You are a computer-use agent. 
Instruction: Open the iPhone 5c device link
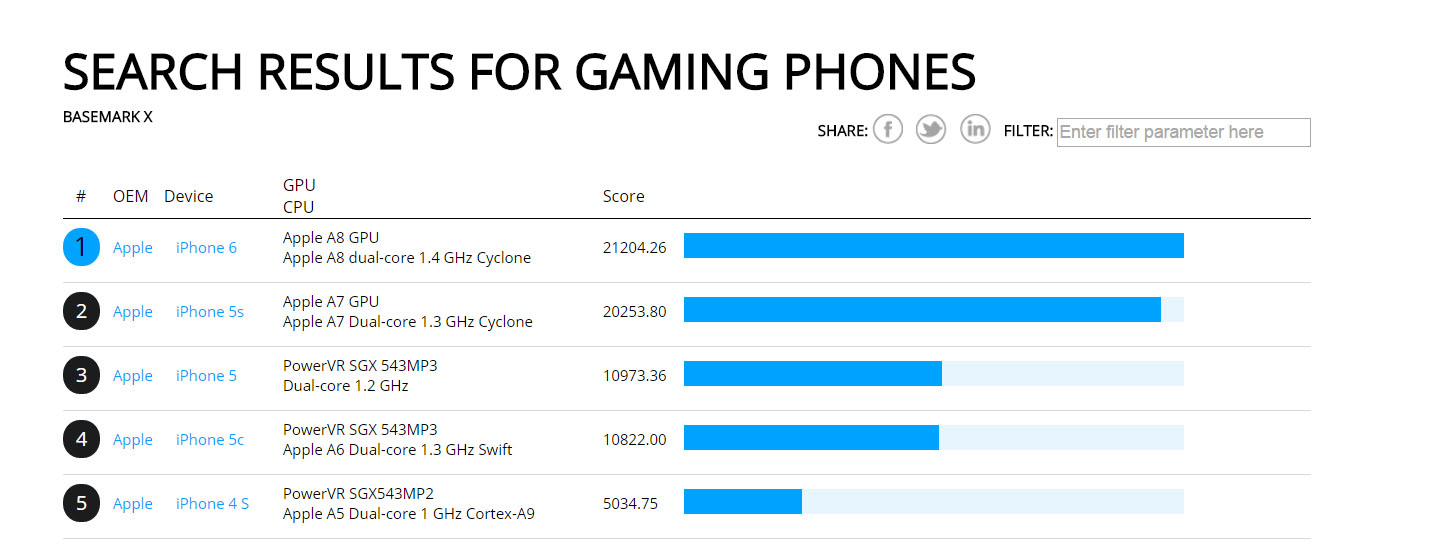(x=210, y=440)
